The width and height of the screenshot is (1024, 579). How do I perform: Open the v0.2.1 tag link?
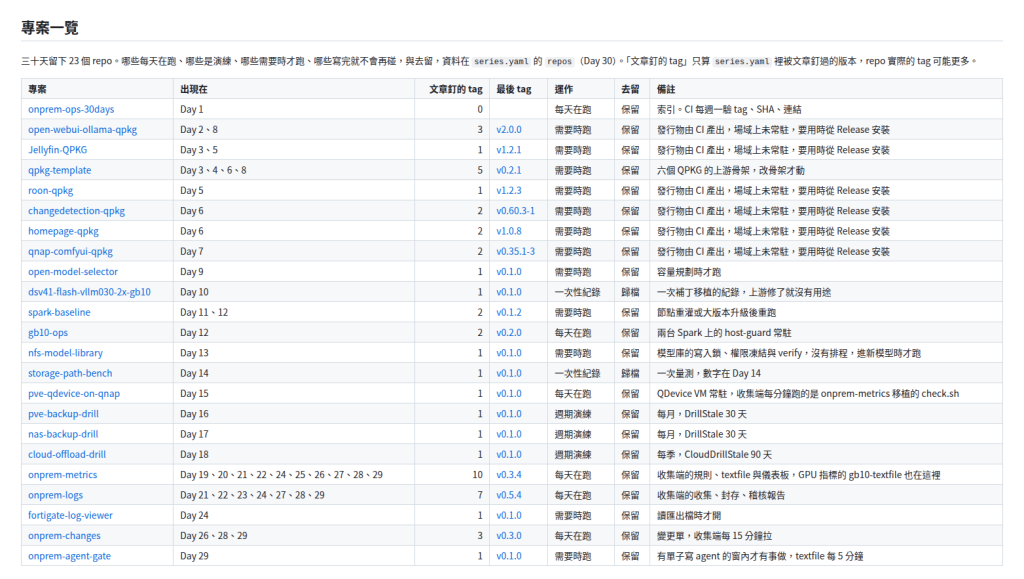(x=509, y=170)
